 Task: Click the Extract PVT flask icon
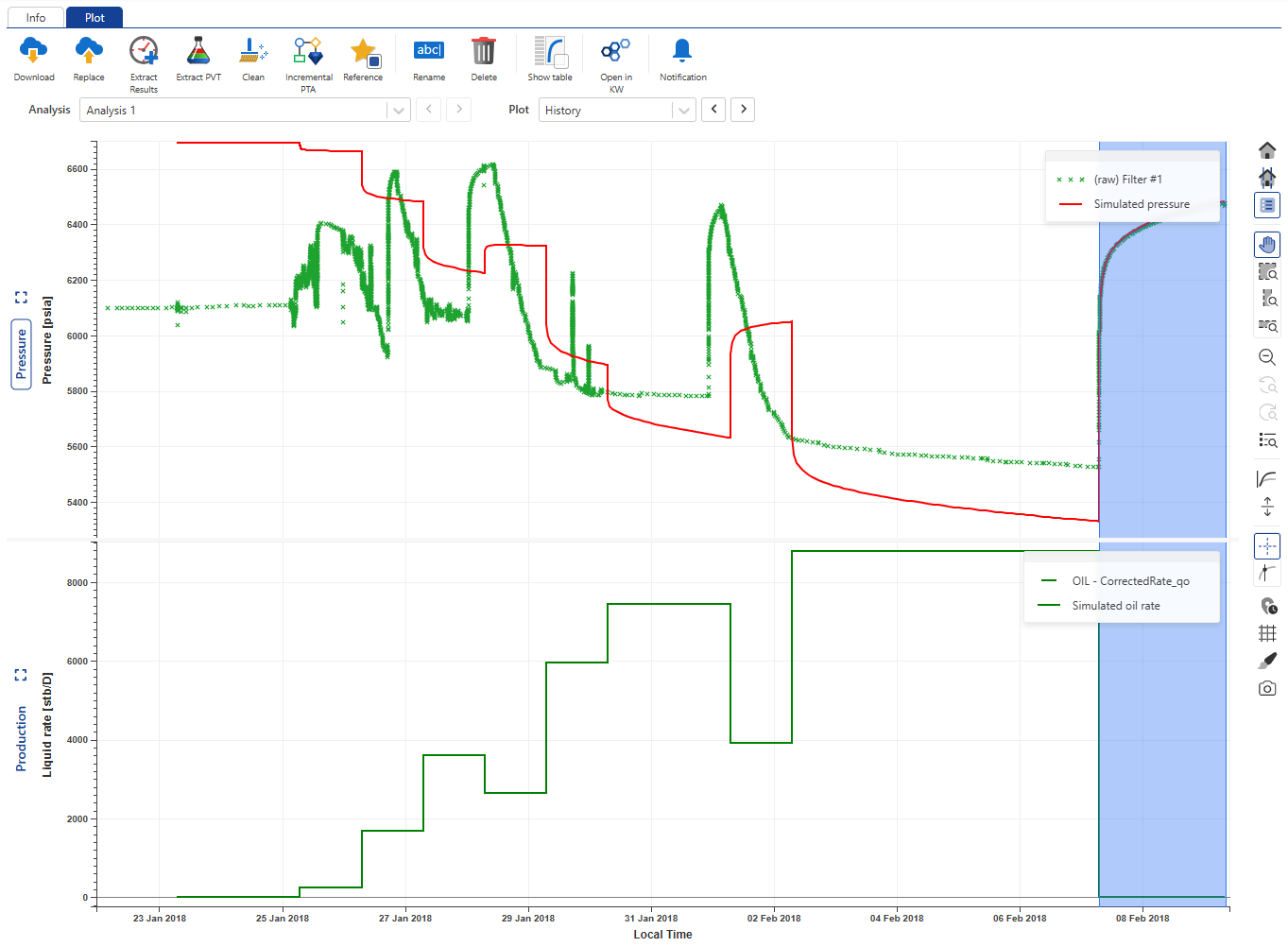click(x=197, y=52)
